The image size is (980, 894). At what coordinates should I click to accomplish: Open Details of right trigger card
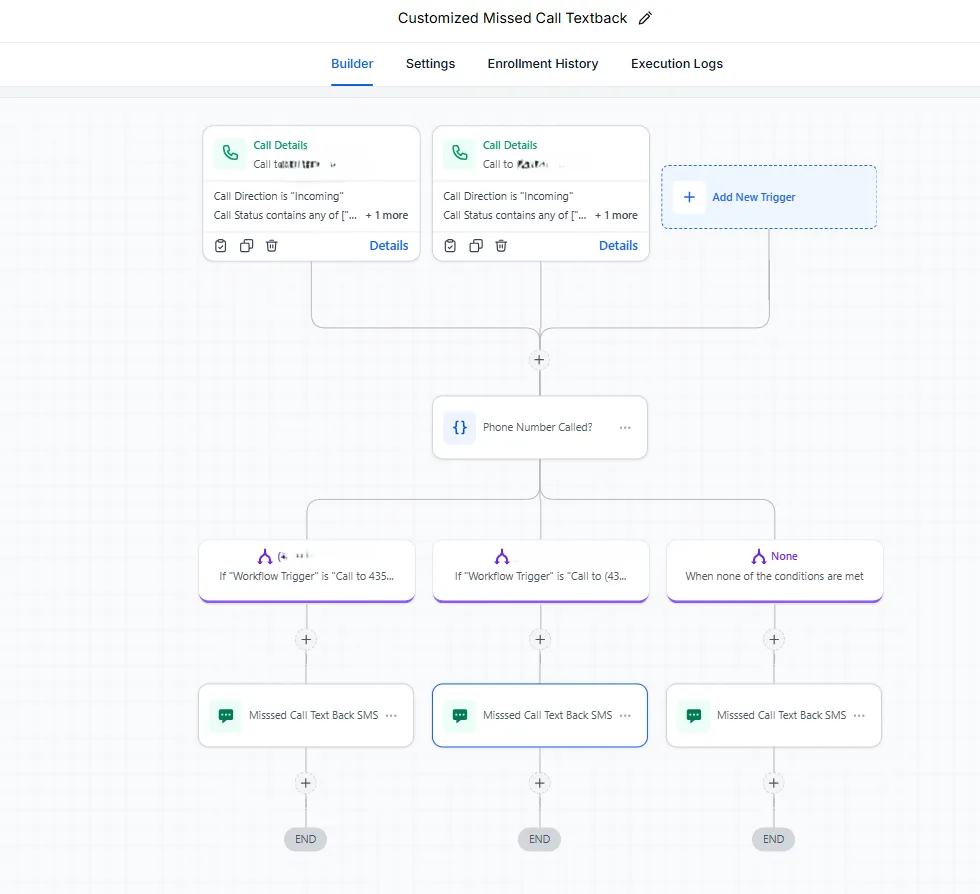(618, 246)
